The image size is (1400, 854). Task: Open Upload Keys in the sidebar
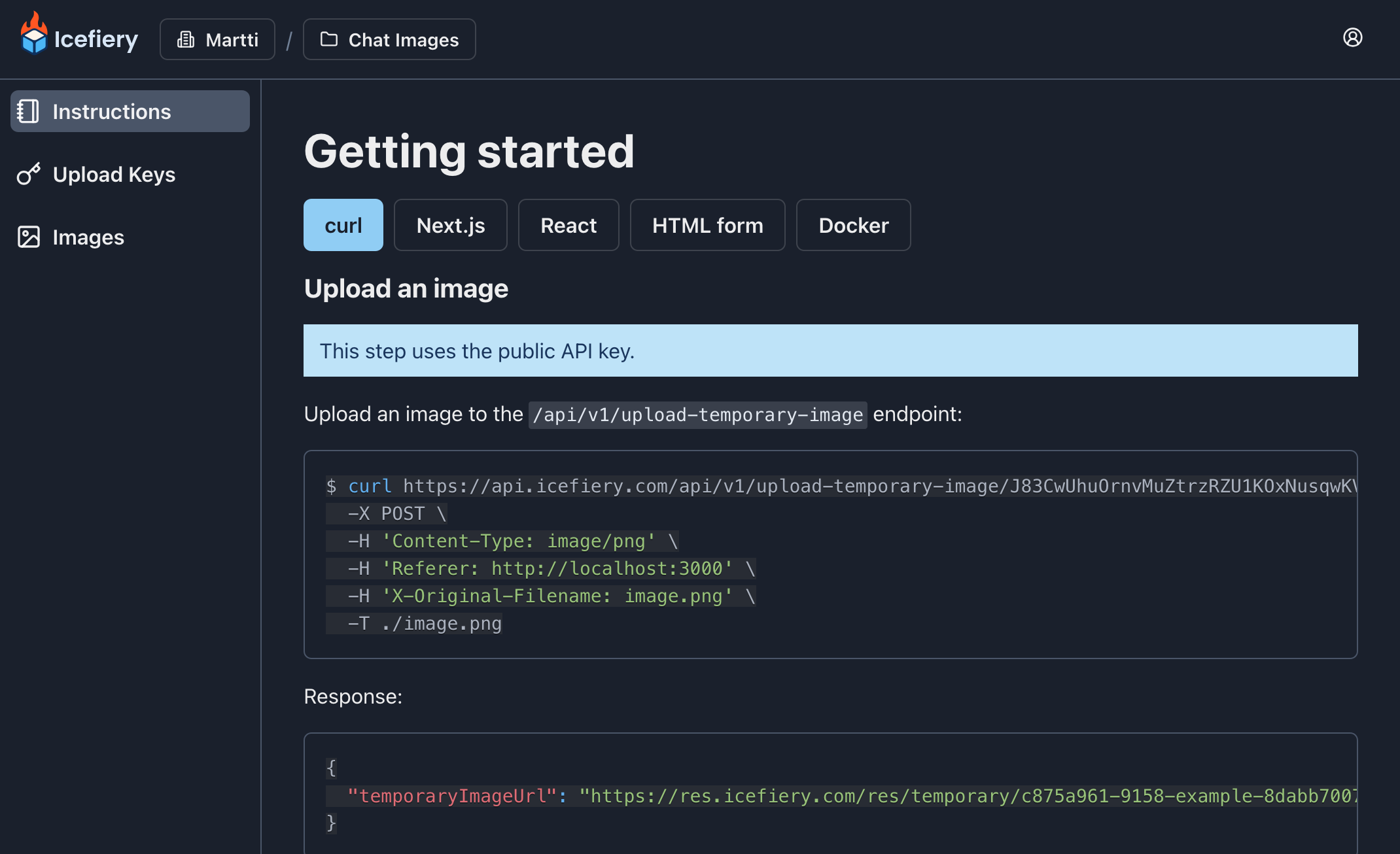[130, 174]
